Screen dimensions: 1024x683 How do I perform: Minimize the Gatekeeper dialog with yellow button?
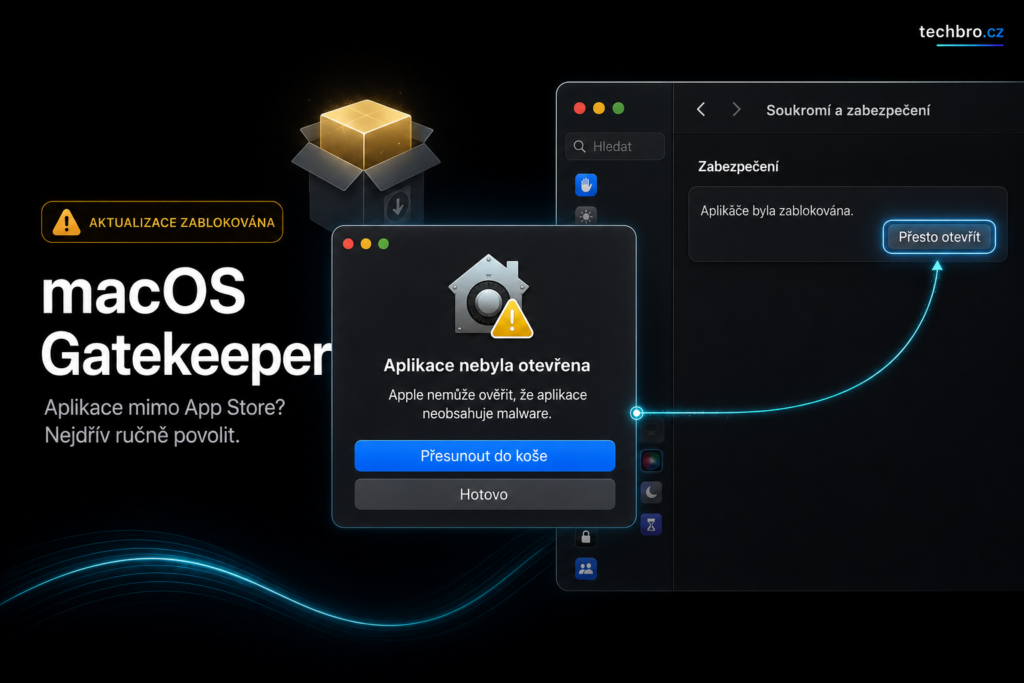366,244
